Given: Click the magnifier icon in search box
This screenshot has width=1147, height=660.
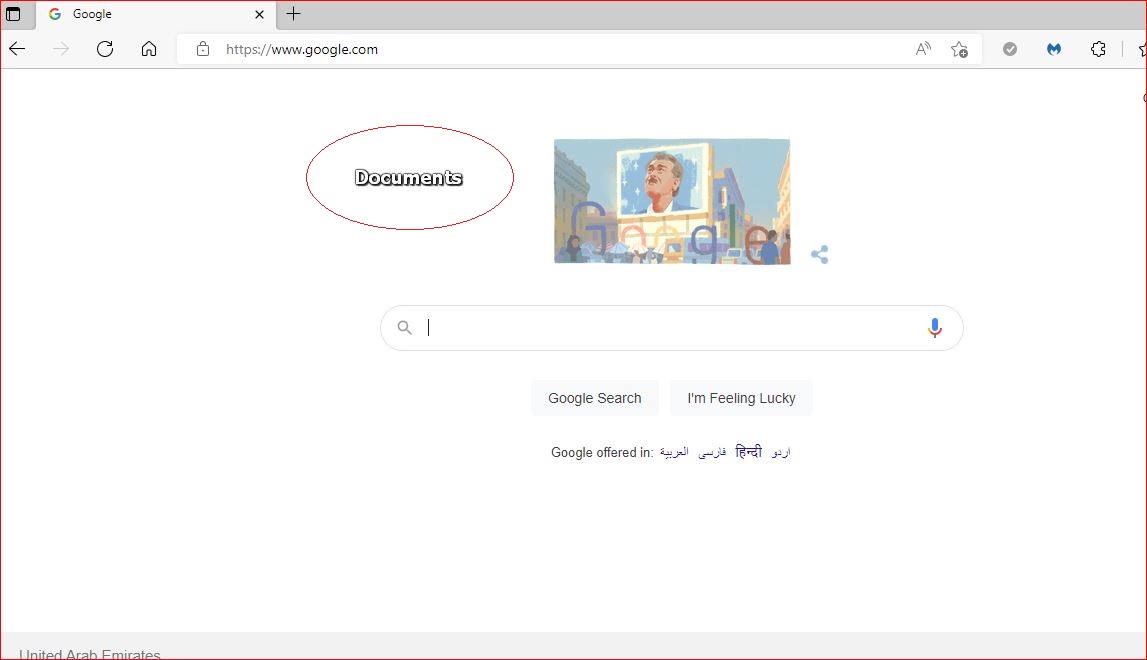Looking at the screenshot, I should (405, 327).
